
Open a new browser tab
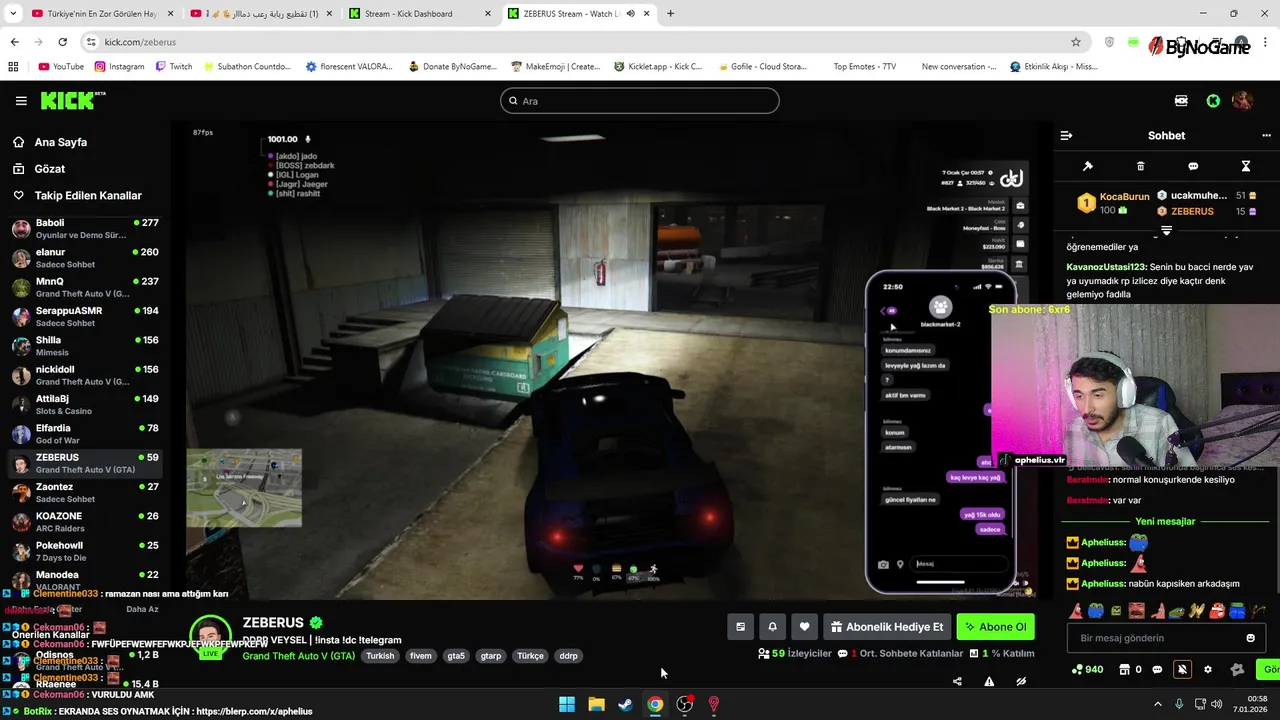[670, 14]
